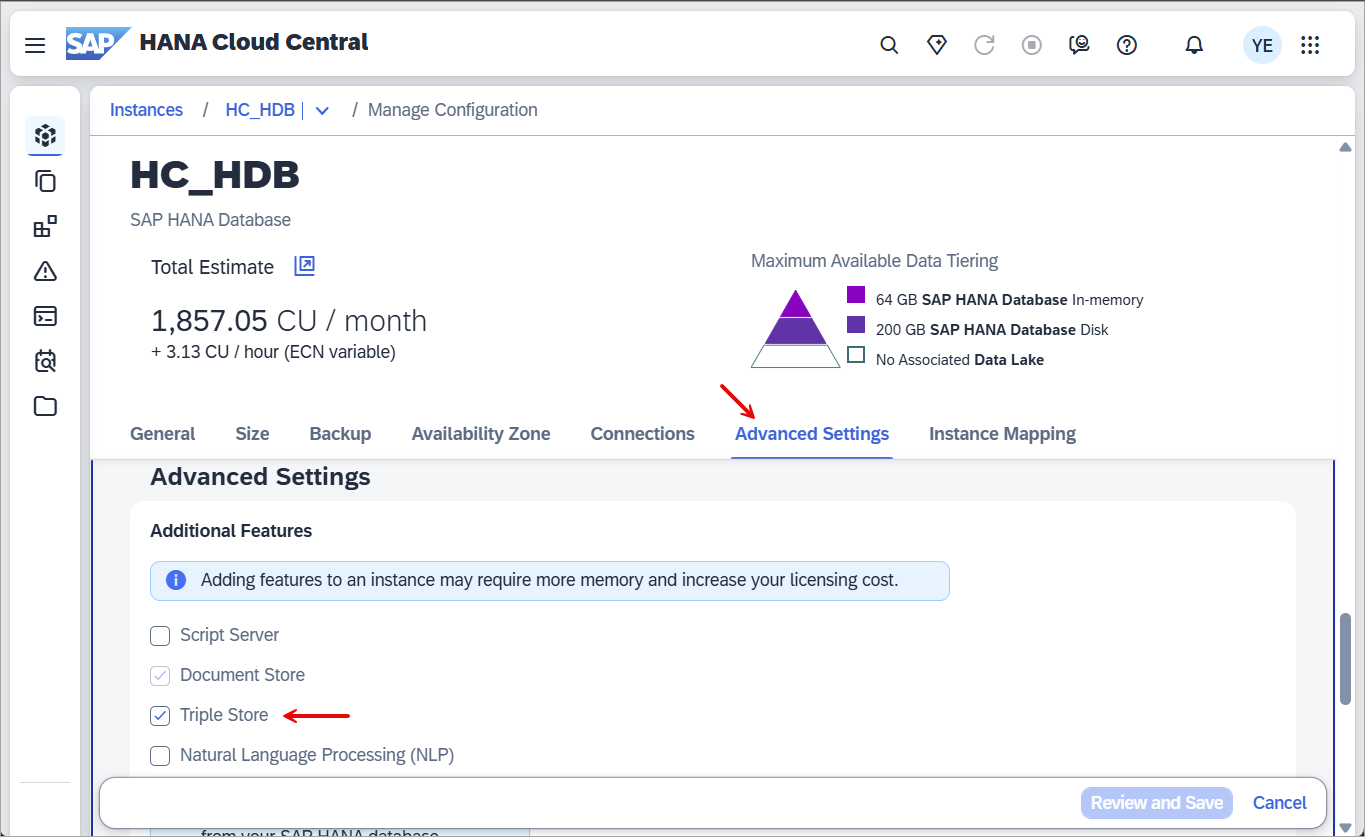Click the scroll-down arrow of the page
The height and width of the screenshot is (837, 1365).
pos(1345,827)
